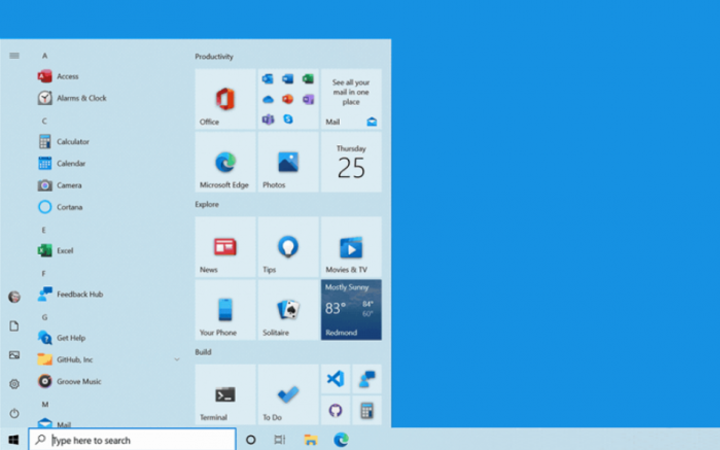Open the Redmond weather tile
Image resolution: width=720 pixels, height=450 pixels.
click(x=351, y=309)
